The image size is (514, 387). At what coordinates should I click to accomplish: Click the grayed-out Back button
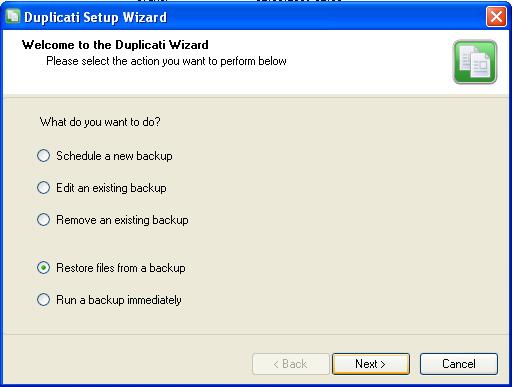[x=290, y=364]
